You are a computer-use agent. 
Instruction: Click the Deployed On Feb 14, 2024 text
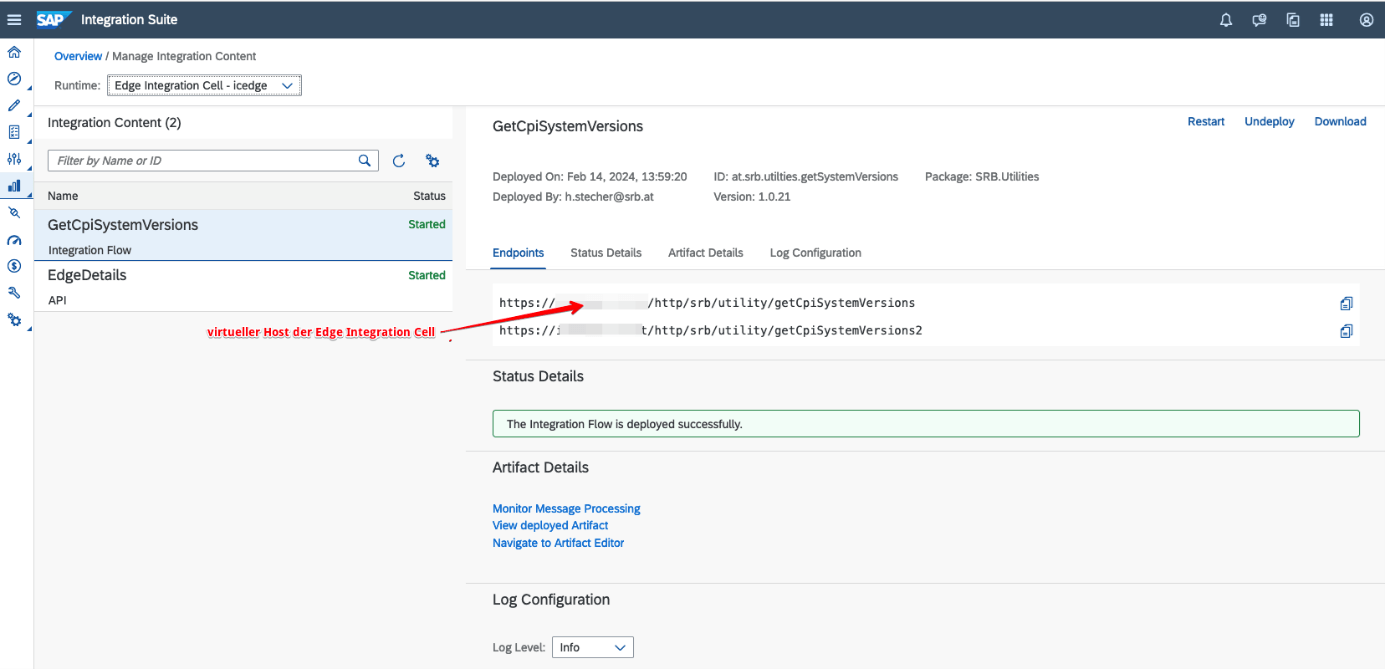tap(590, 177)
